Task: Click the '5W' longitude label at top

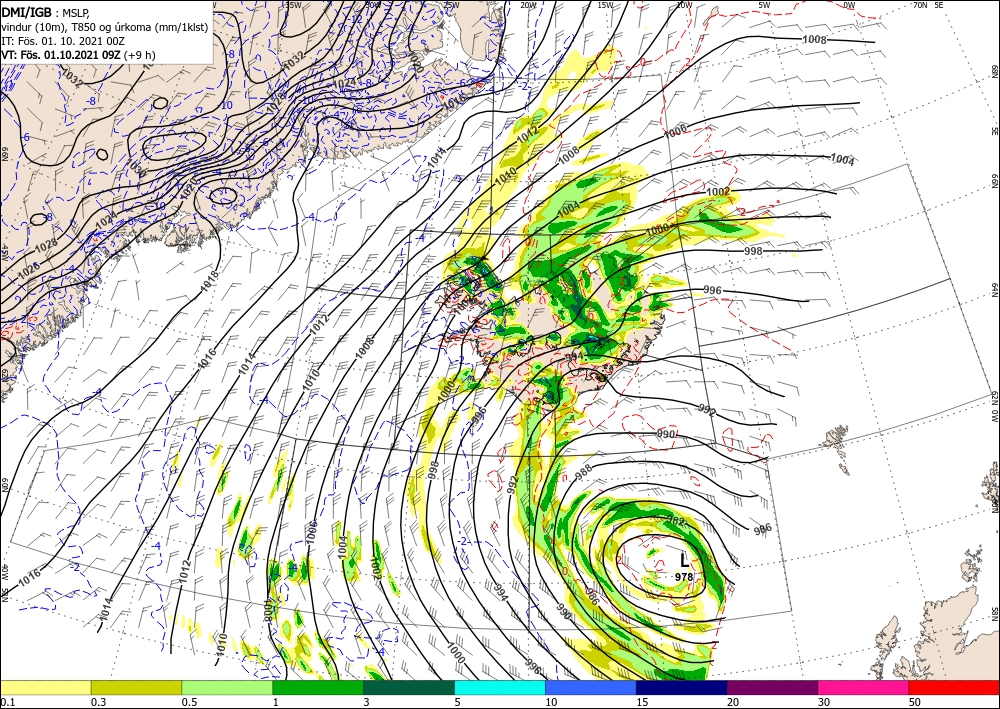Action: tap(764, 5)
